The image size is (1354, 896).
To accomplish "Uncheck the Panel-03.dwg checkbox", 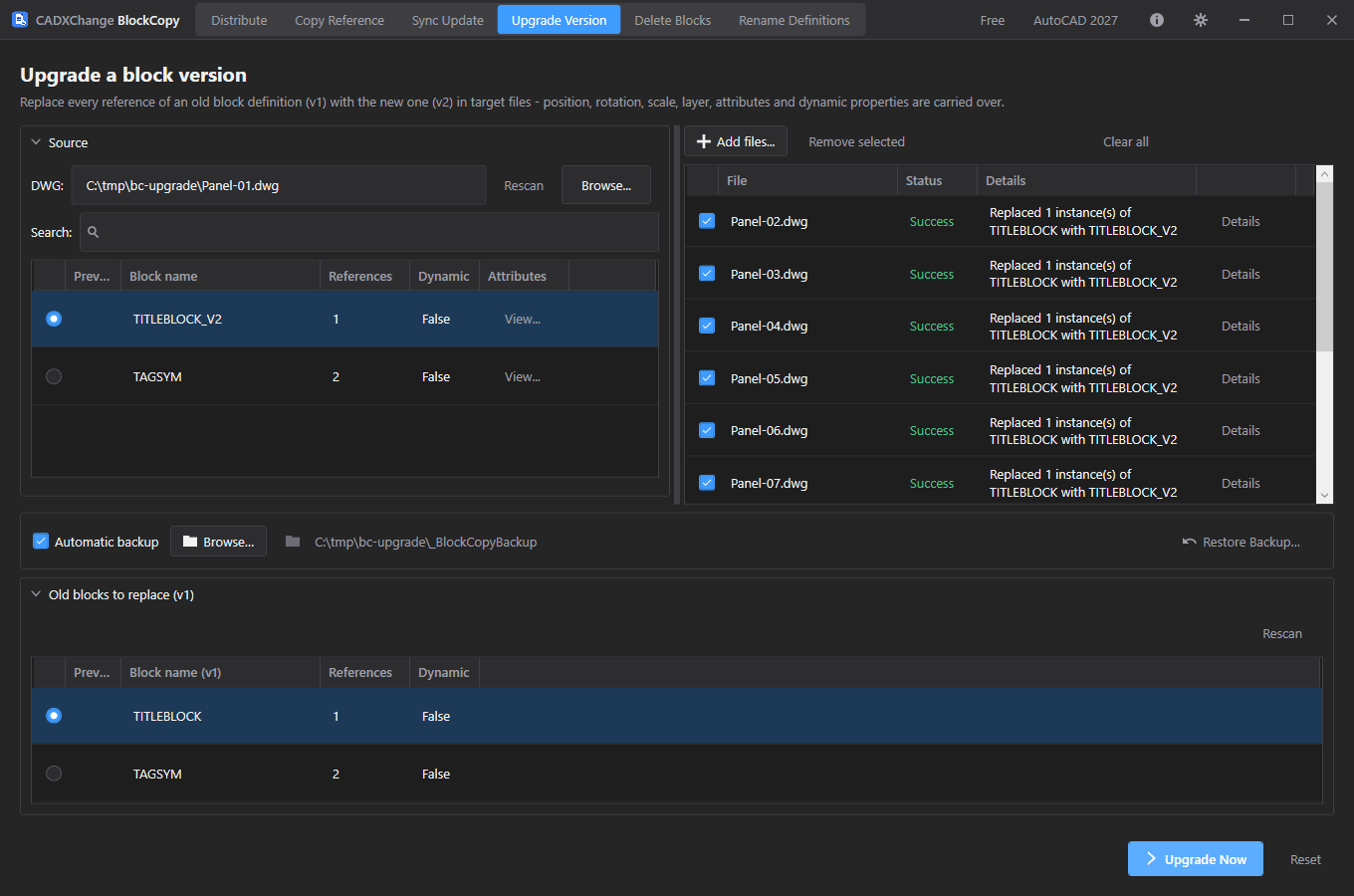I will tap(707, 273).
